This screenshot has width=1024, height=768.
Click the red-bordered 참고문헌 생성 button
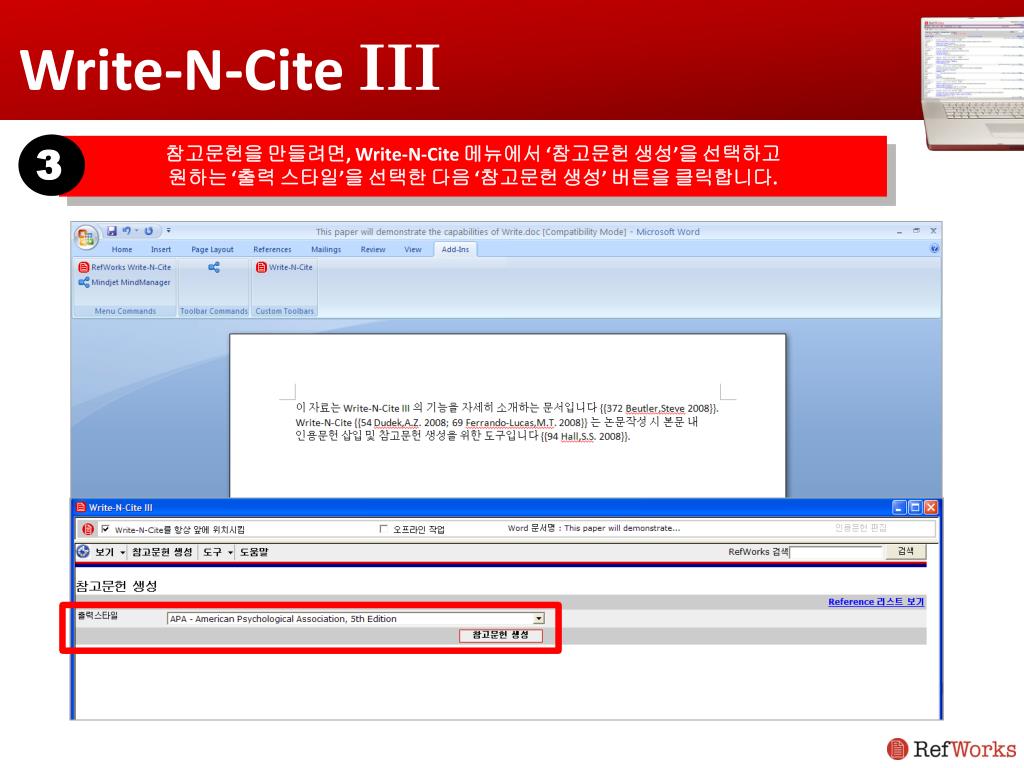pos(501,635)
